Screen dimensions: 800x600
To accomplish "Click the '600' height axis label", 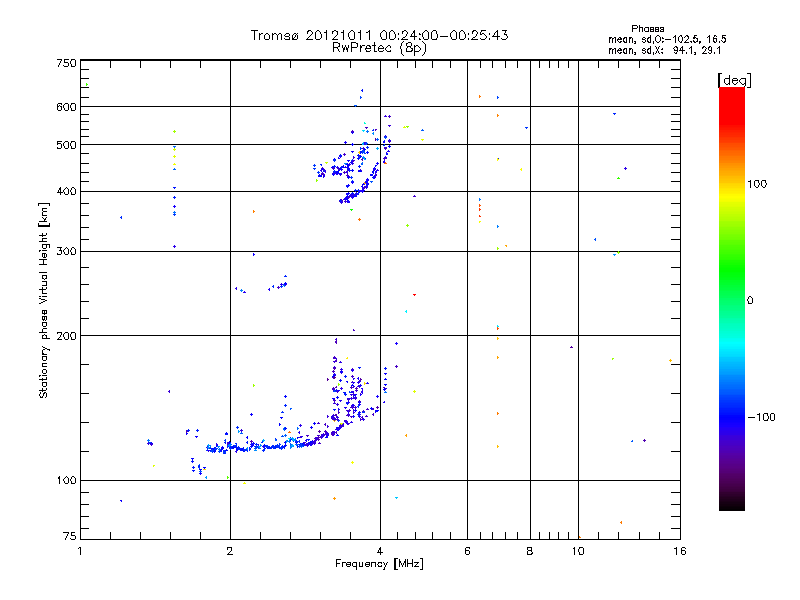I will (66, 107).
